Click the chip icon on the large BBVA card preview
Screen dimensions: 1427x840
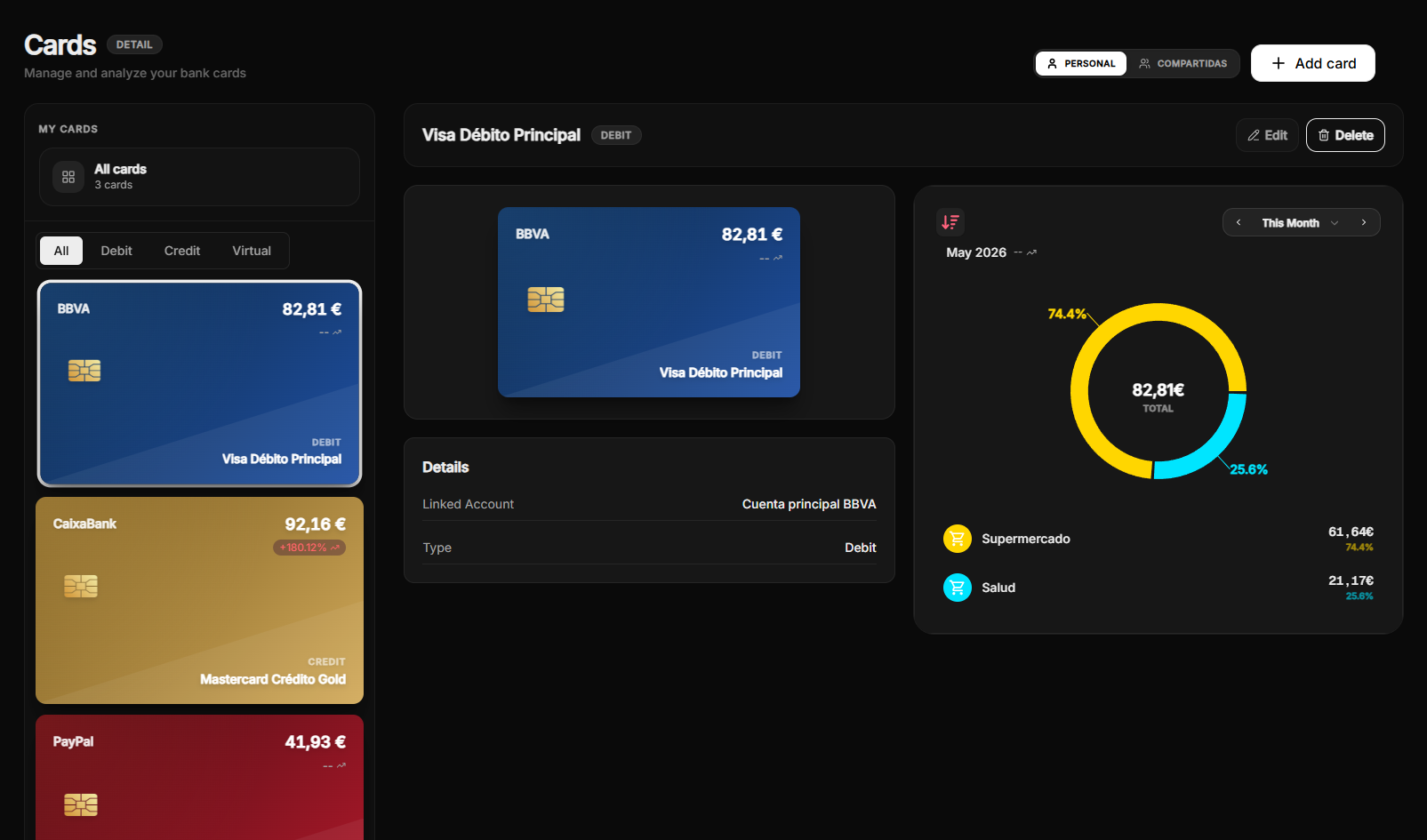546,300
